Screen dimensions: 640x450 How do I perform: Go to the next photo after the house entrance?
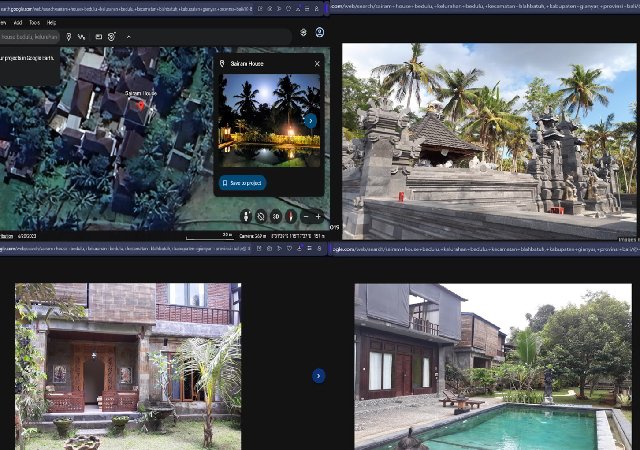tap(319, 376)
